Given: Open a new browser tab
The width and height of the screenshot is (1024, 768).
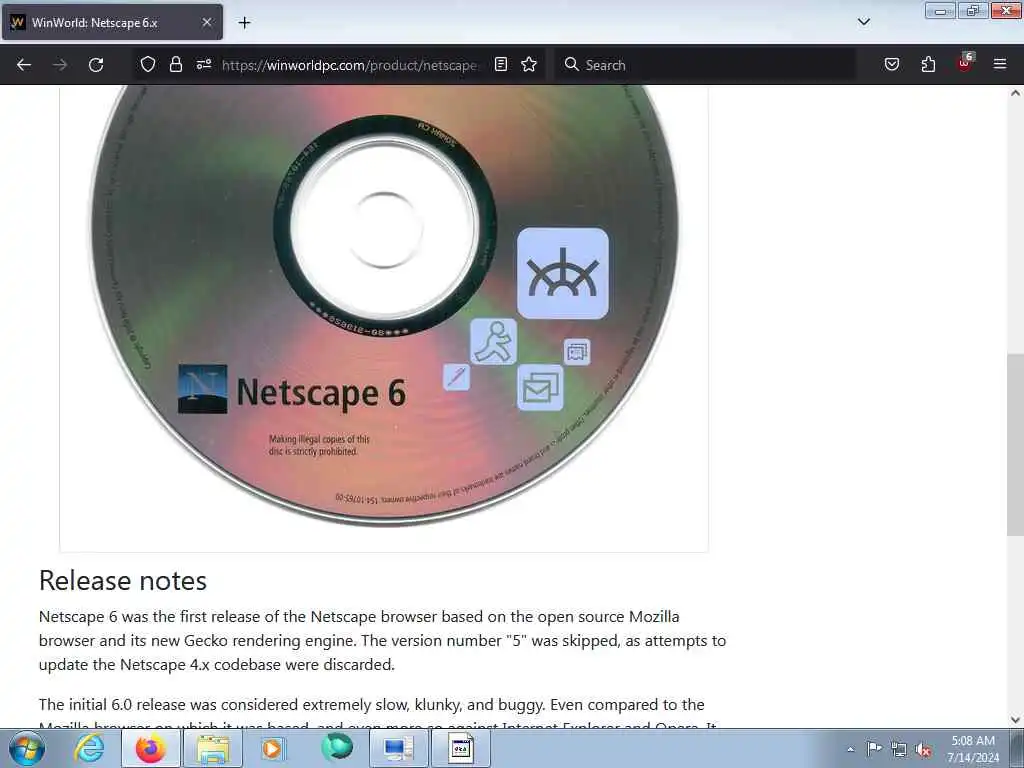Looking at the screenshot, I should [x=244, y=23].
